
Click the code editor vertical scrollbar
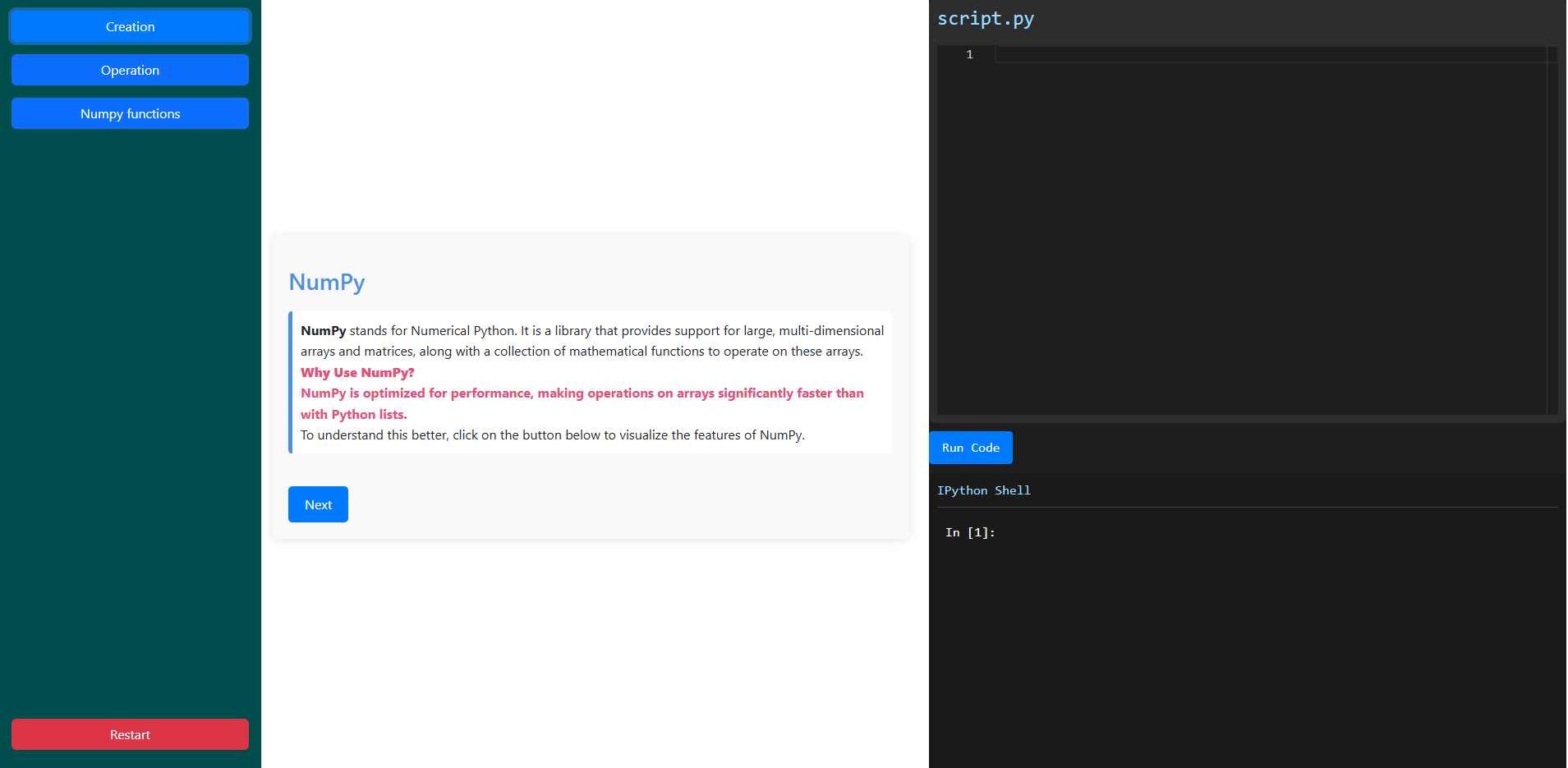click(1552, 230)
